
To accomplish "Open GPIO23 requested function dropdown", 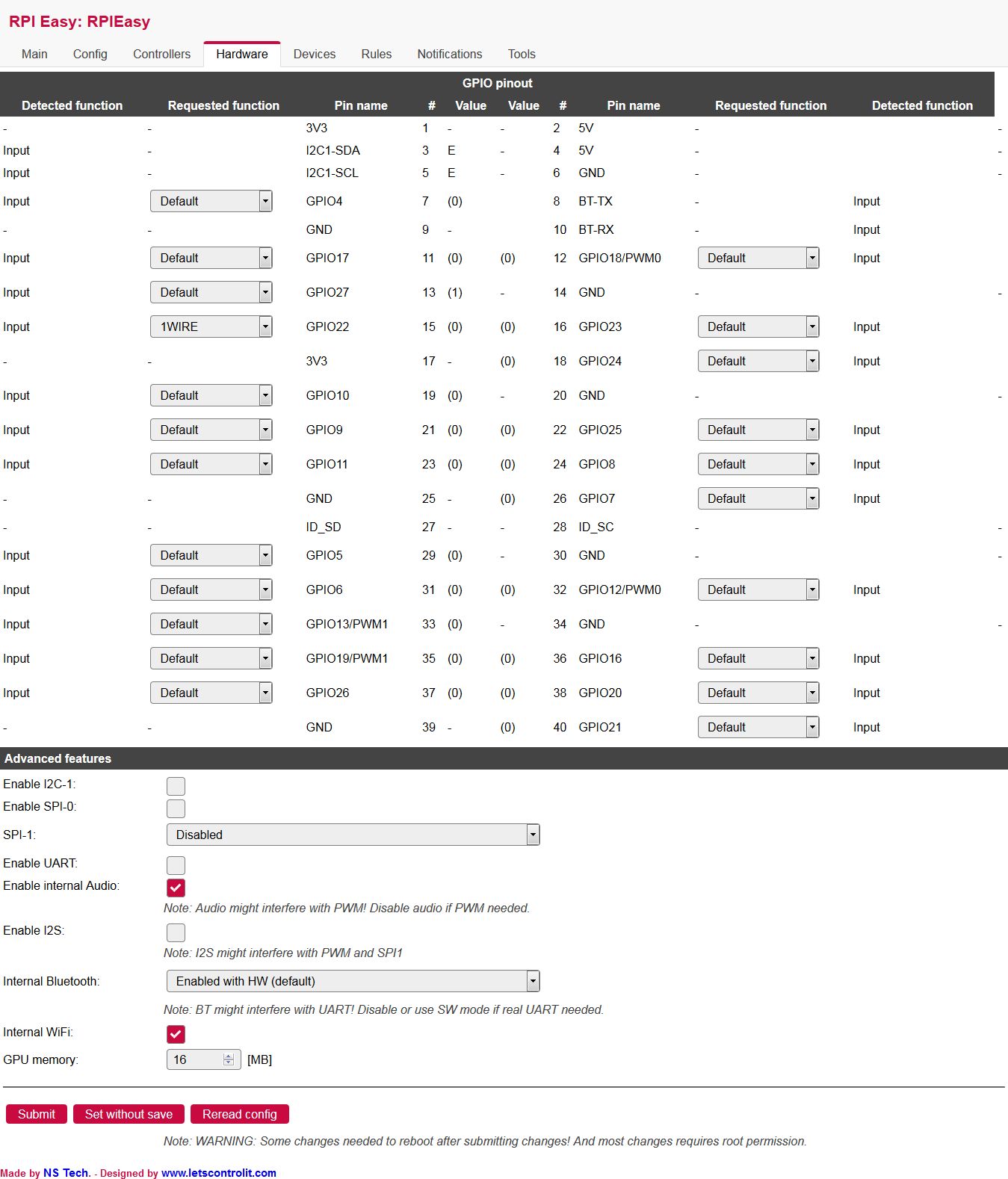I will point(758,327).
